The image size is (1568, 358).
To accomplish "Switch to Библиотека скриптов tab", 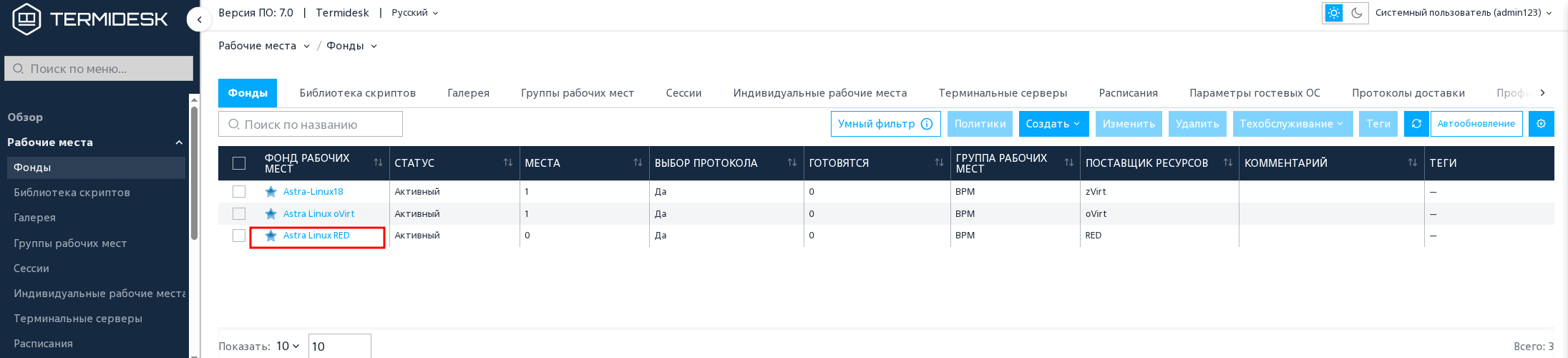I will 357,93.
